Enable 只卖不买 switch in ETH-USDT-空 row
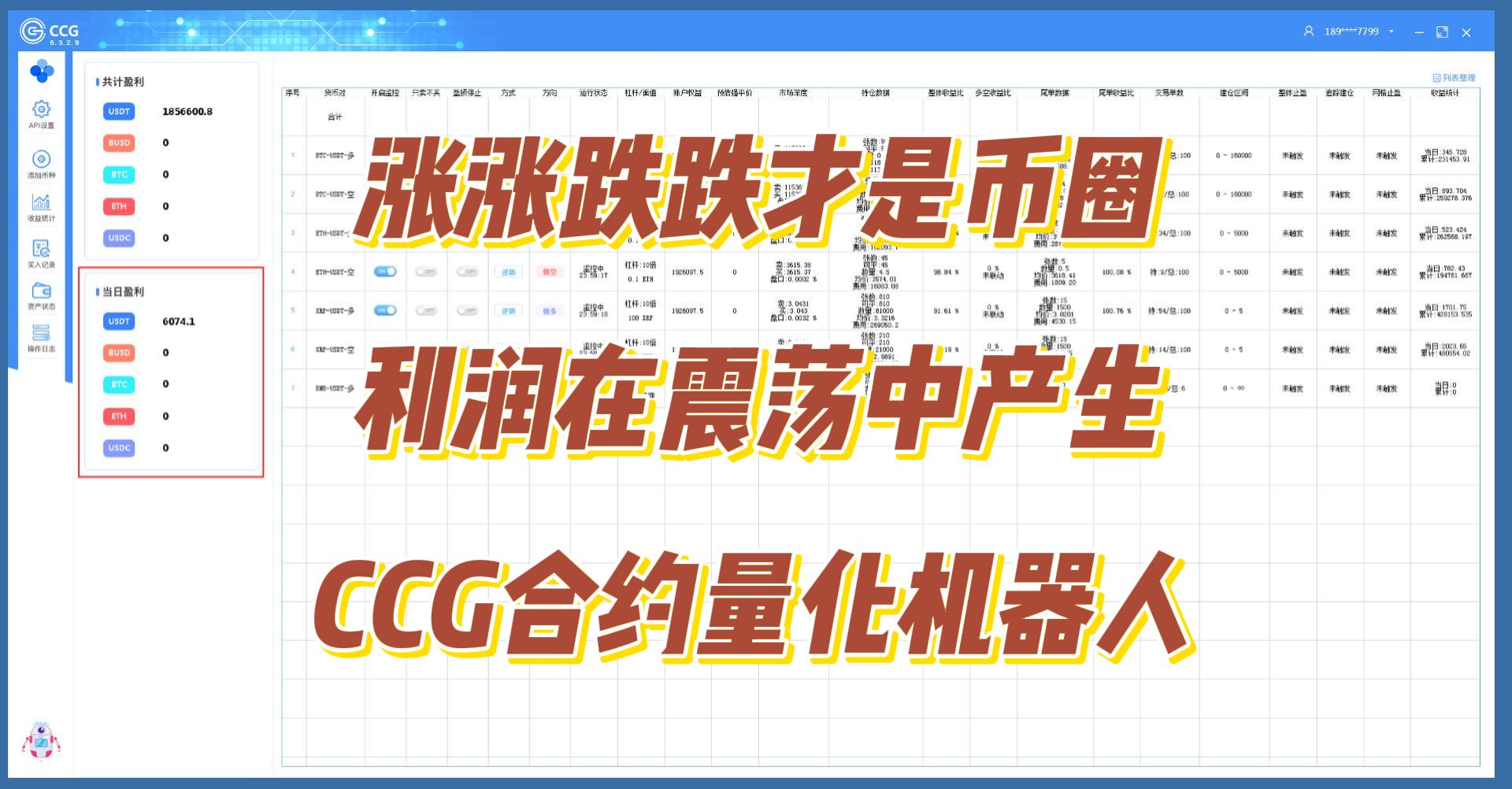Viewport: 1512px width, 789px height. (x=426, y=272)
